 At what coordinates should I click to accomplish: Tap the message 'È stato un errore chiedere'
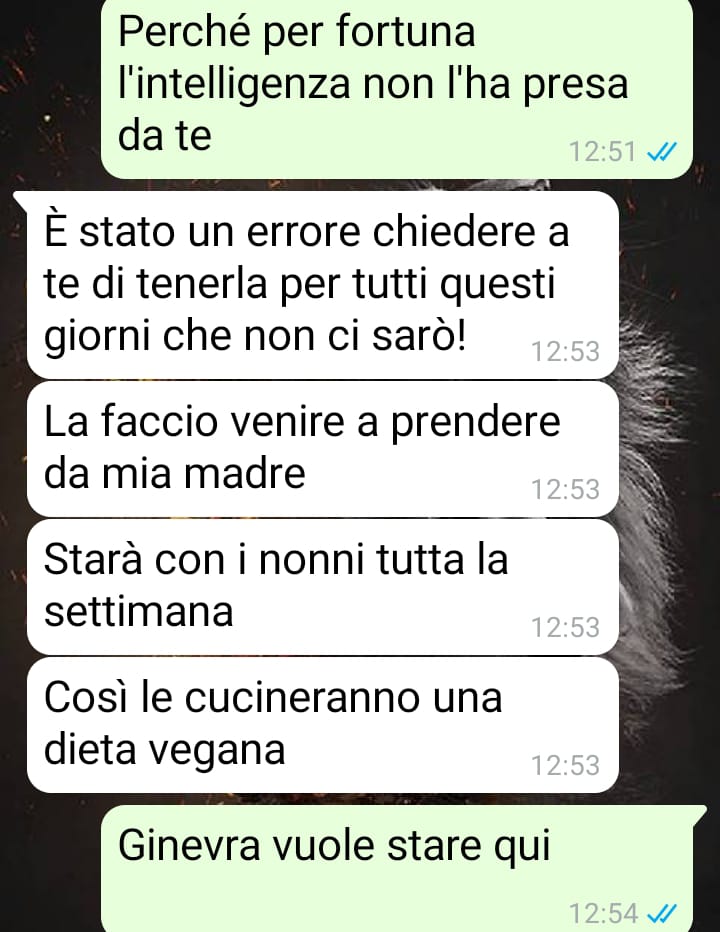(x=323, y=284)
